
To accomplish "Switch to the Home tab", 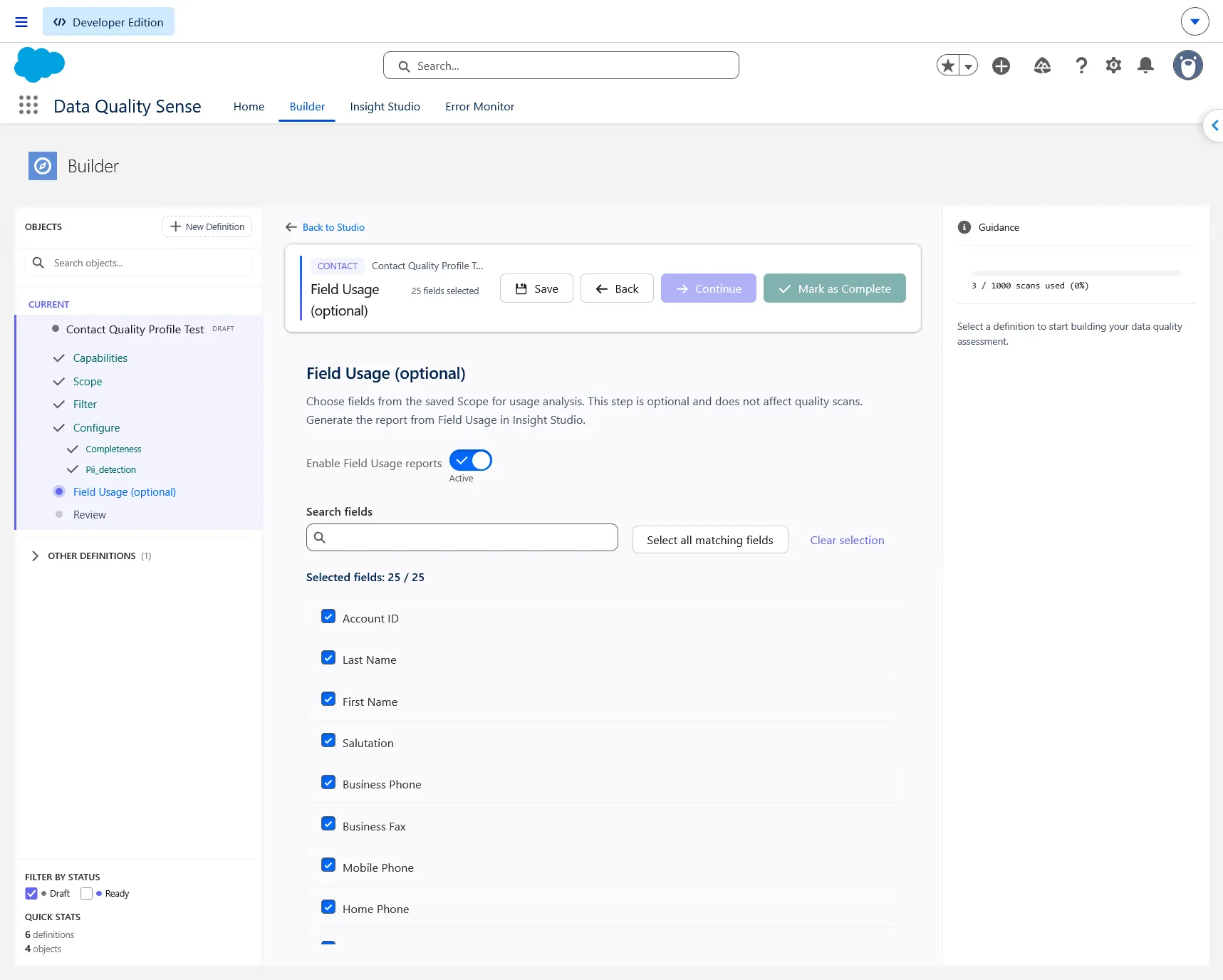I will 249,106.
